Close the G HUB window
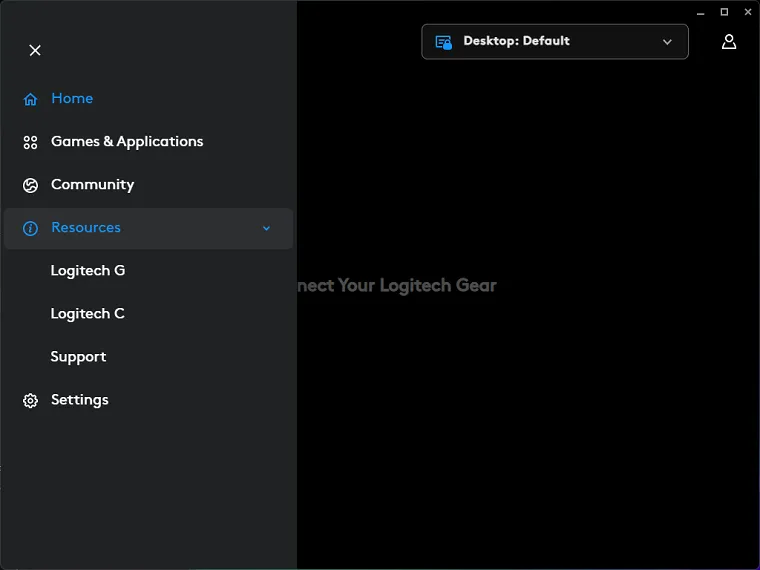The height and width of the screenshot is (570, 760). 748,12
